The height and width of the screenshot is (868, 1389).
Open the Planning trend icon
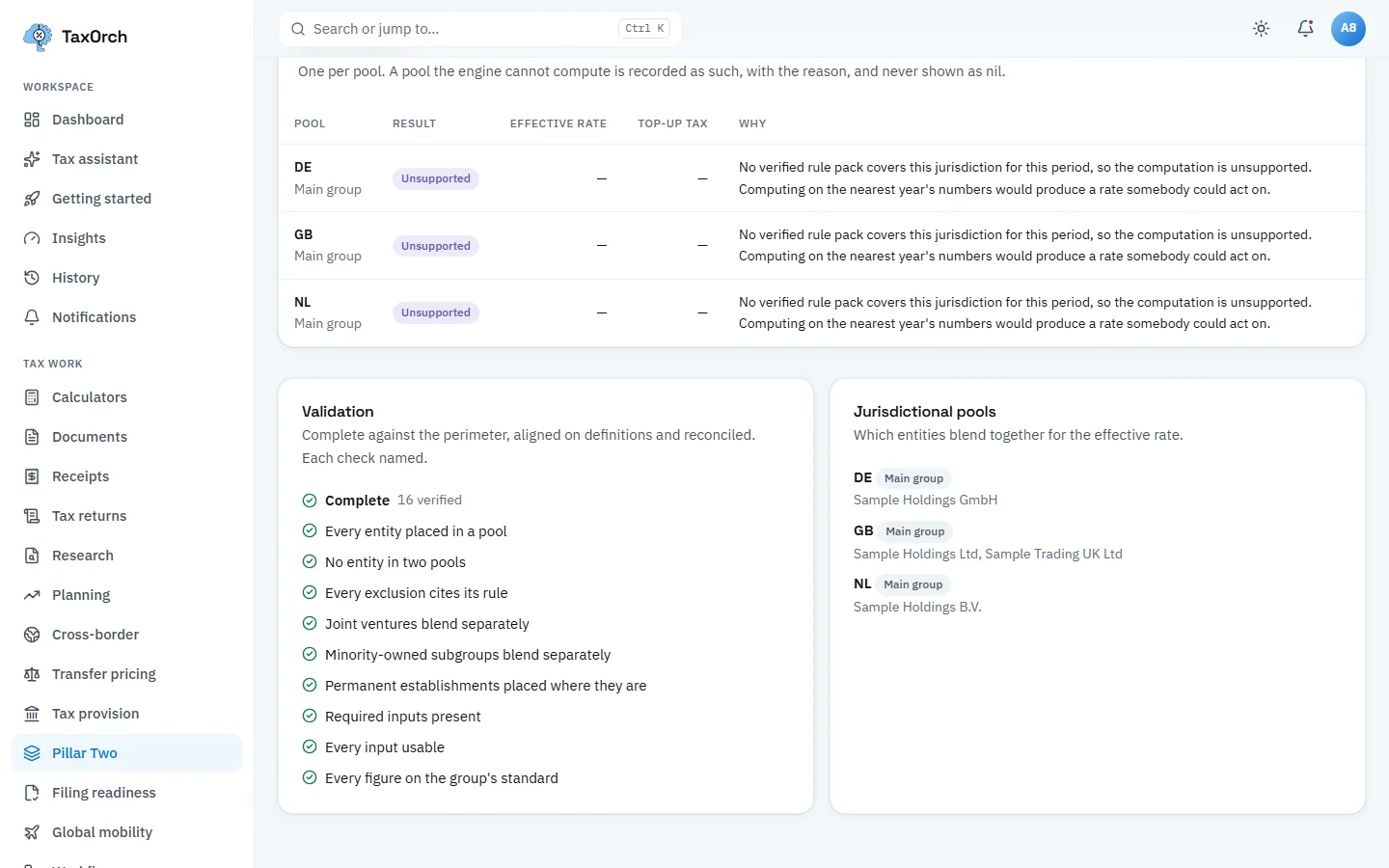[x=32, y=595]
